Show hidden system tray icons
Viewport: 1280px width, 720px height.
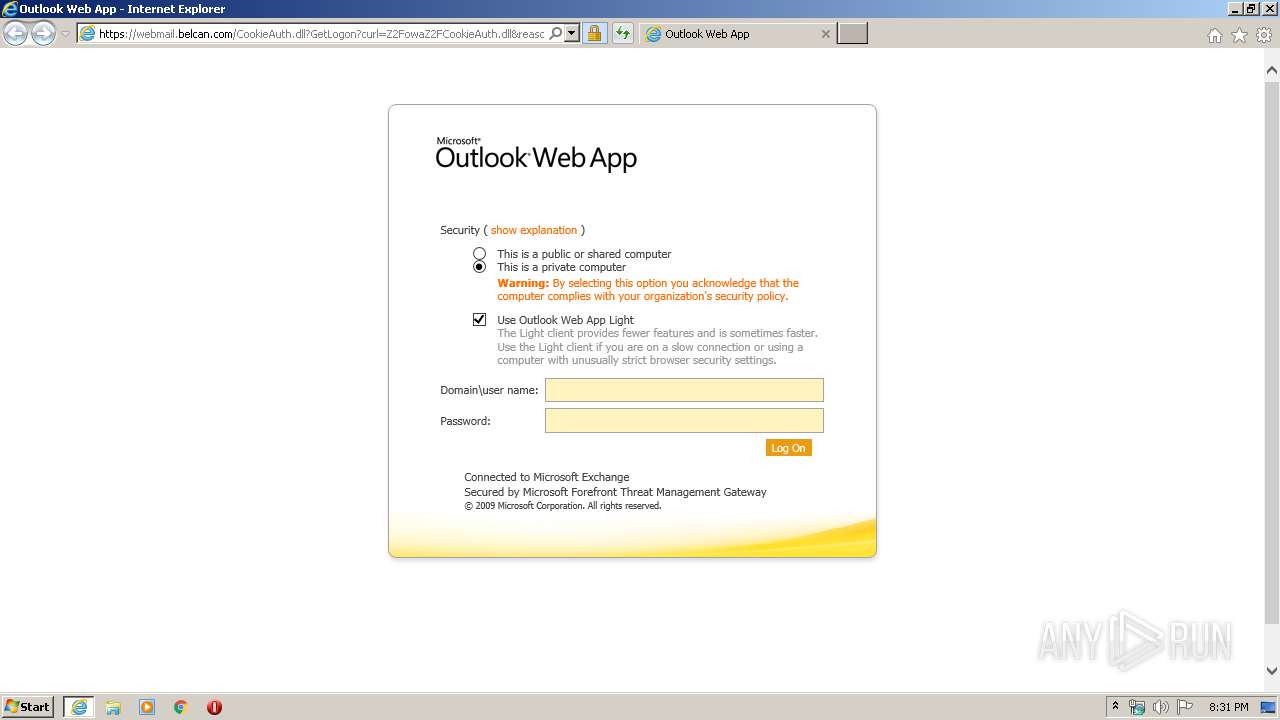(x=1116, y=707)
